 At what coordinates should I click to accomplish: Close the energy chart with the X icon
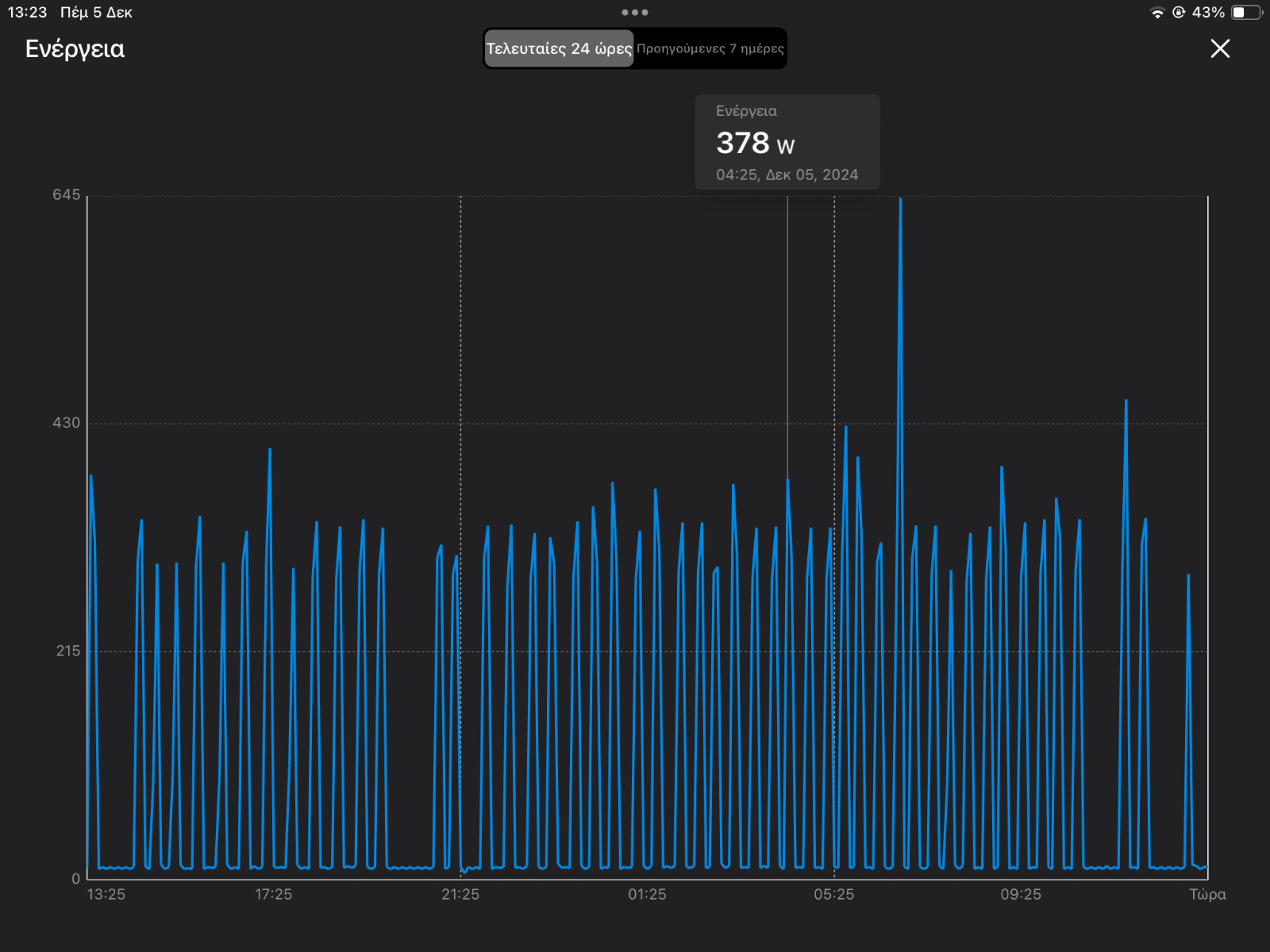[1220, 48]
